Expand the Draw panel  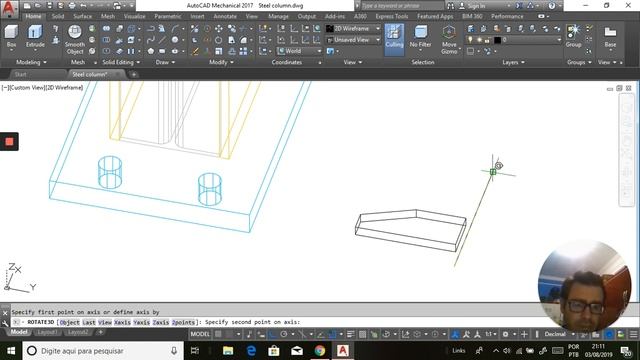coord(165,62)
